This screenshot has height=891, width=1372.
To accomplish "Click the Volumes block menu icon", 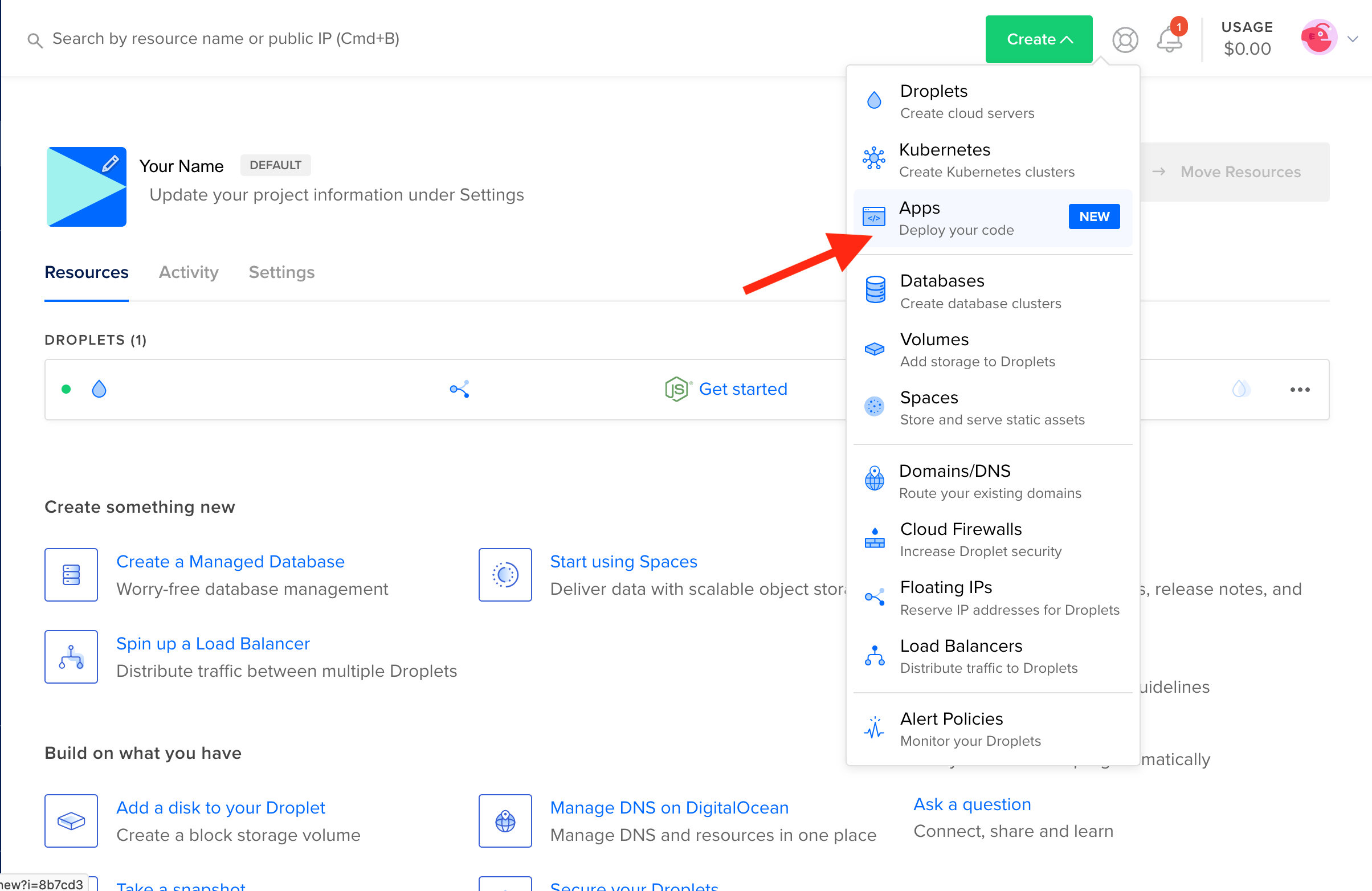I will pos(875,349).
